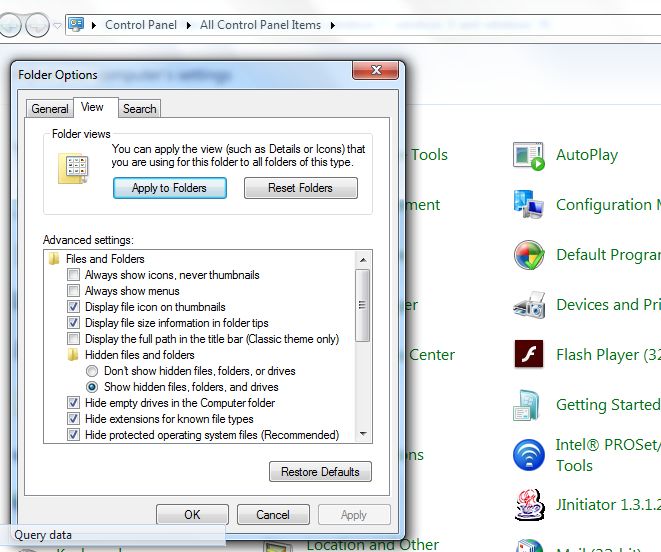Open the Default Programs icon

click(529, 255)
